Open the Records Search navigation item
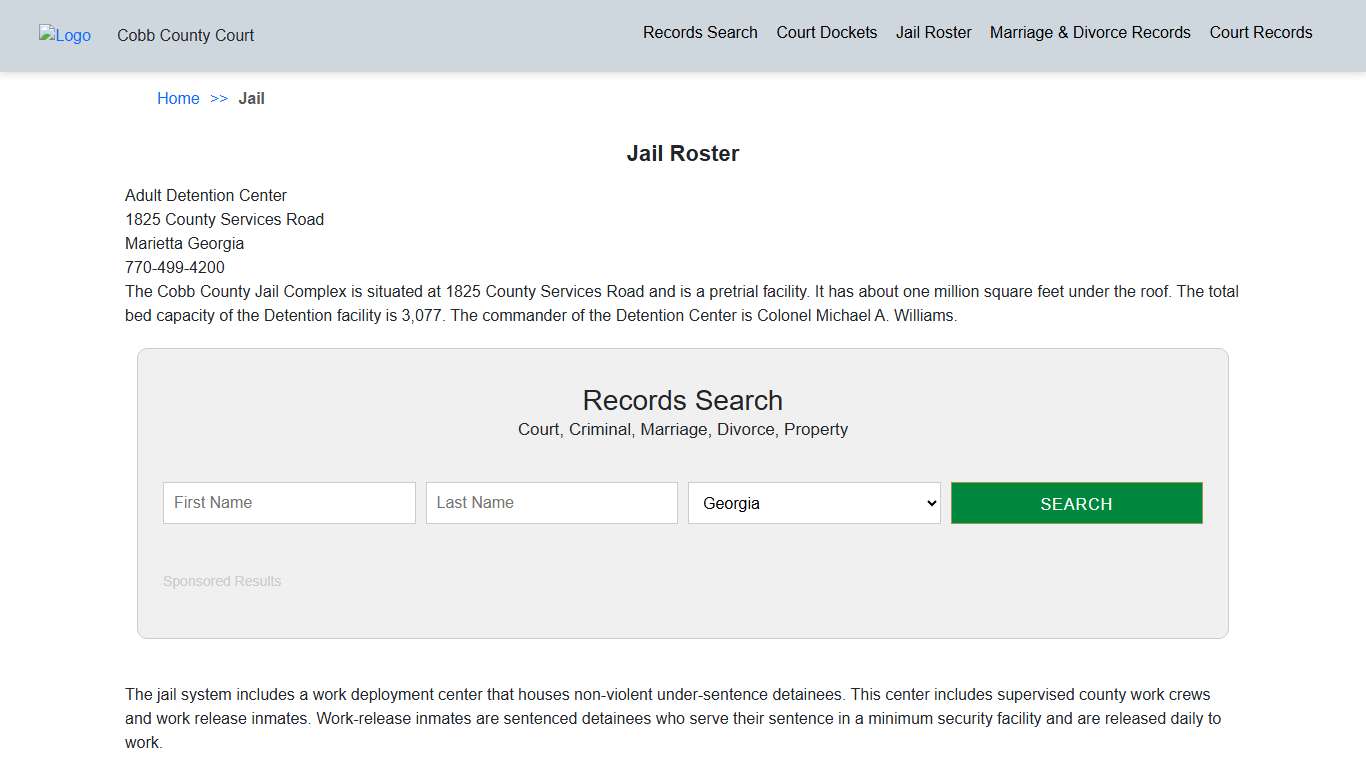1366x768 pixels. [x=700, y=32]
